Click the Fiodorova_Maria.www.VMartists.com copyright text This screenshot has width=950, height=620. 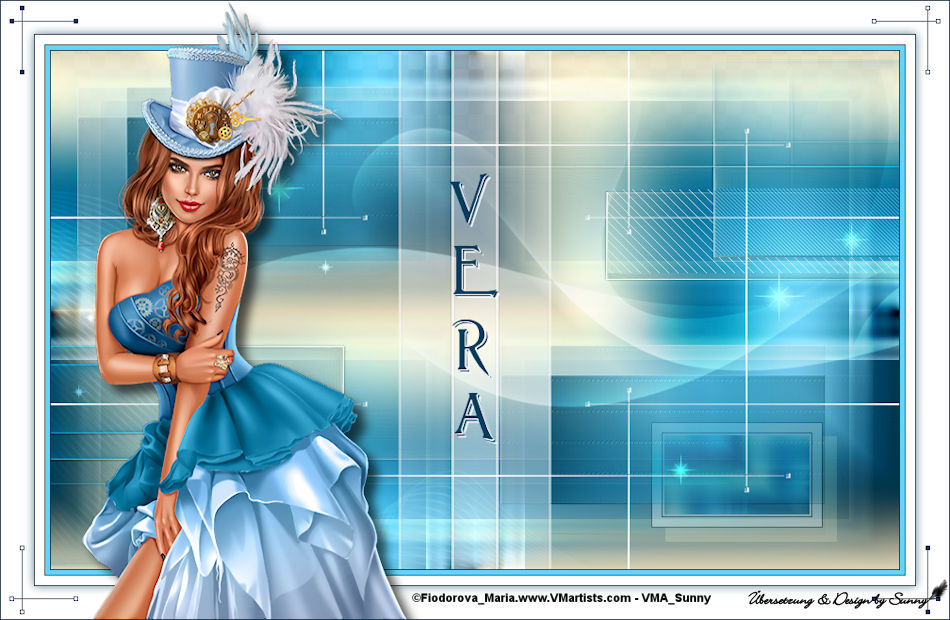(560, 598)
